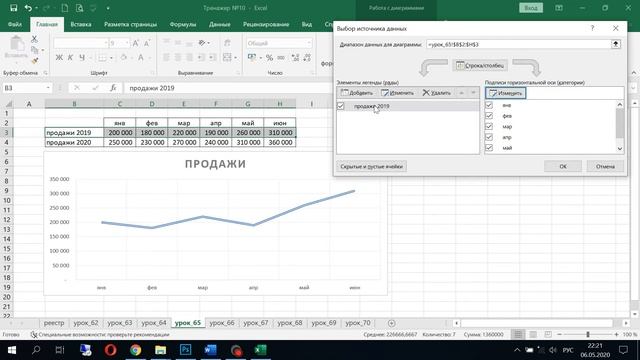
Task: Click category list scroll down arrow
Action: pyautogui.click(x=620, y=149)
